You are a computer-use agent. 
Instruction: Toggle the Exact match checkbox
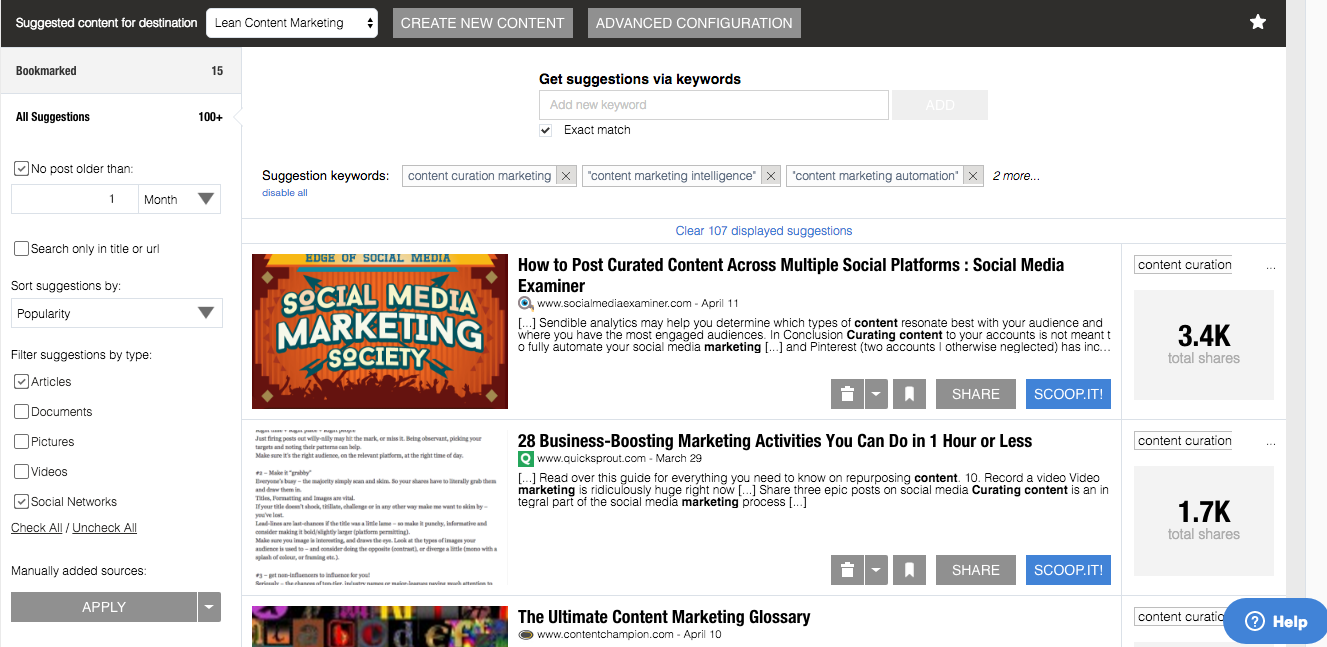tap(545, 130)
